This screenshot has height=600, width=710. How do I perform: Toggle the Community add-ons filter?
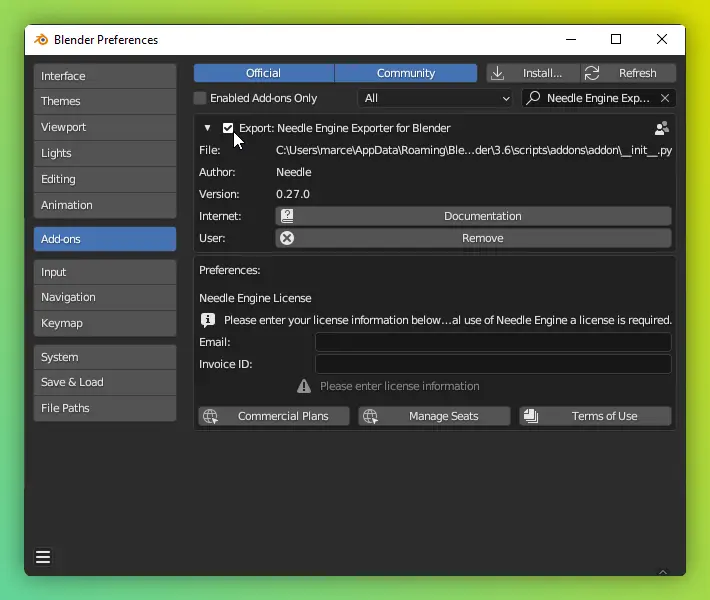(406, 73)
